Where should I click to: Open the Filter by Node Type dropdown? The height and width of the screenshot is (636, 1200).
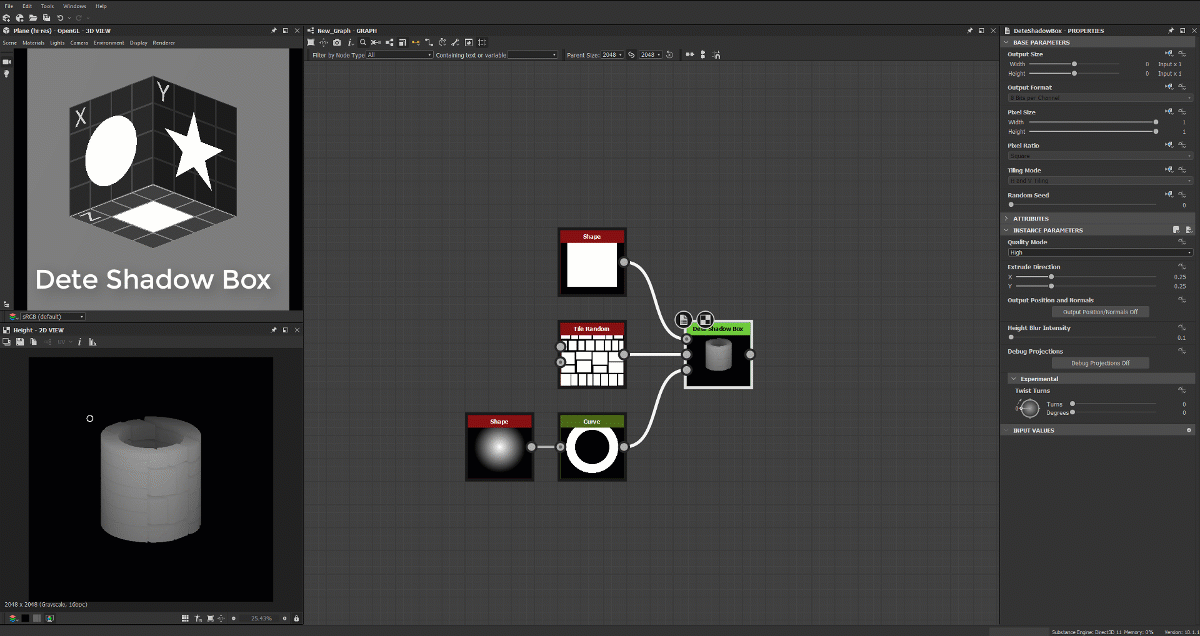(x=400, y=54)
